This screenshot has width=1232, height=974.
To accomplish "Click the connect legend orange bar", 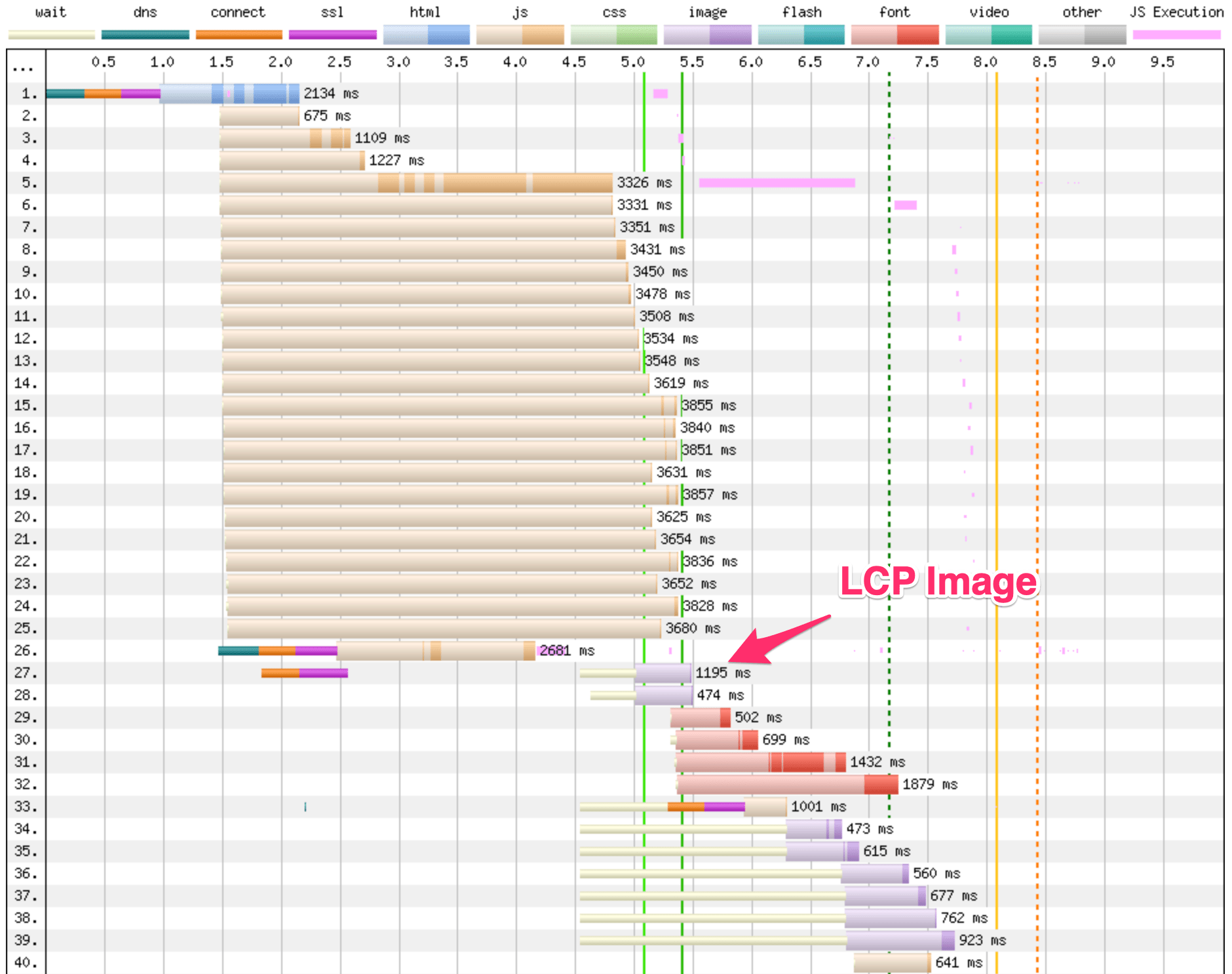I will pos(239,35).
